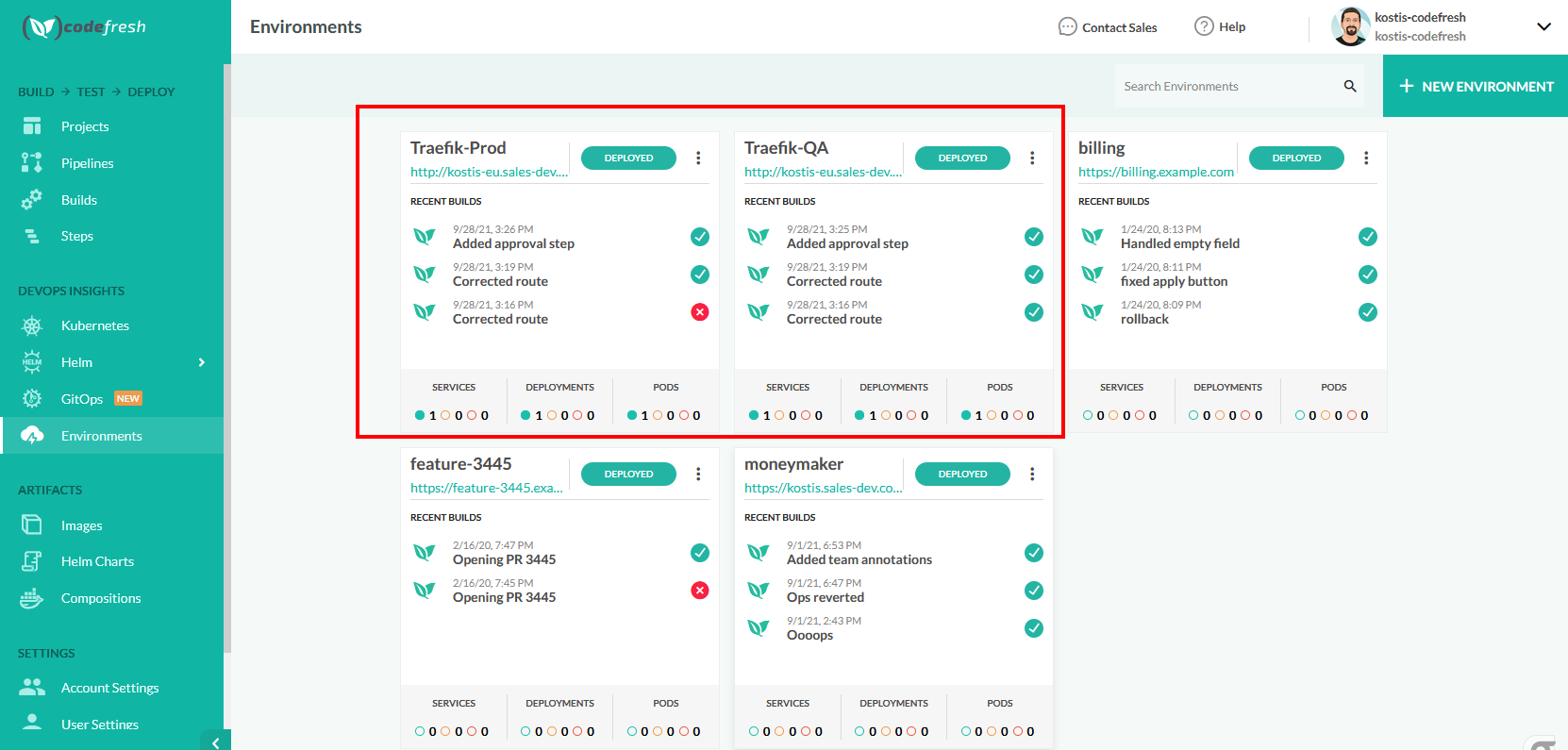Expand the Helm submenu arrow
Image resolution: width=1568 pixels, height=750 pixels.
[x=201, y=362]
